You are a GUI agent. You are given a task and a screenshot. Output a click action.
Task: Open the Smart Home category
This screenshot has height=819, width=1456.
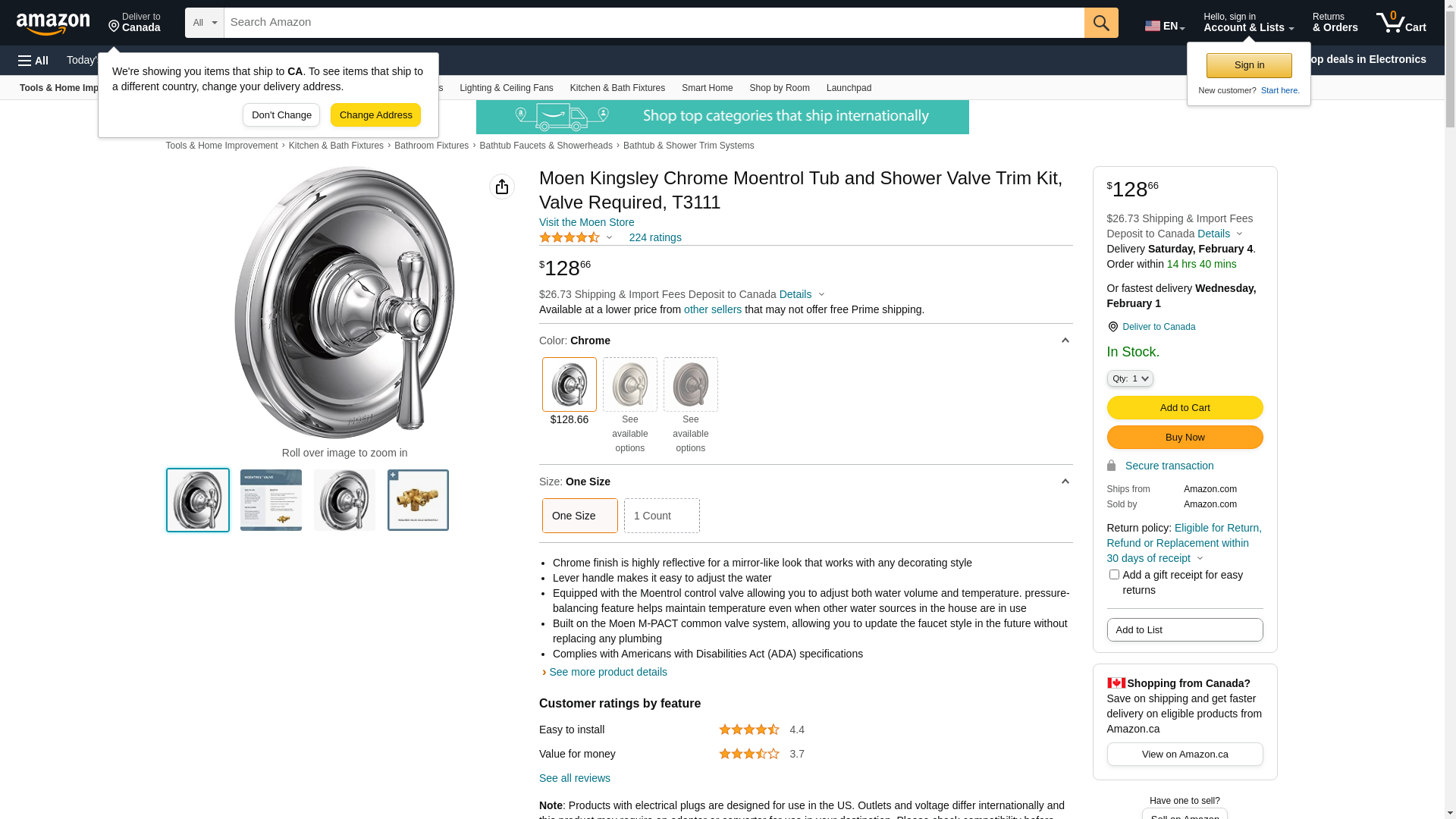[x=707, y=88]
